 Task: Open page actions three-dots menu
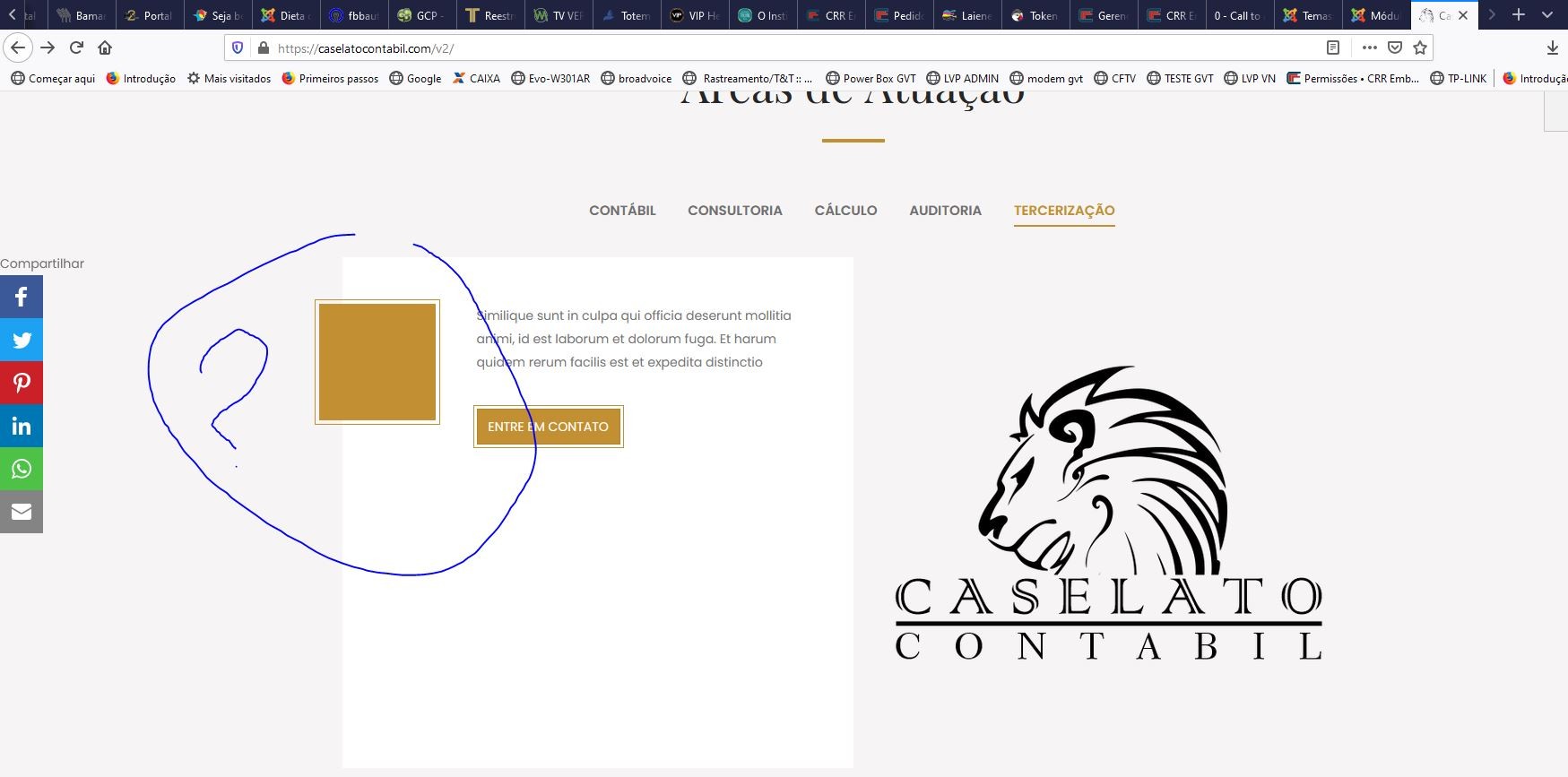[1369, 47]
